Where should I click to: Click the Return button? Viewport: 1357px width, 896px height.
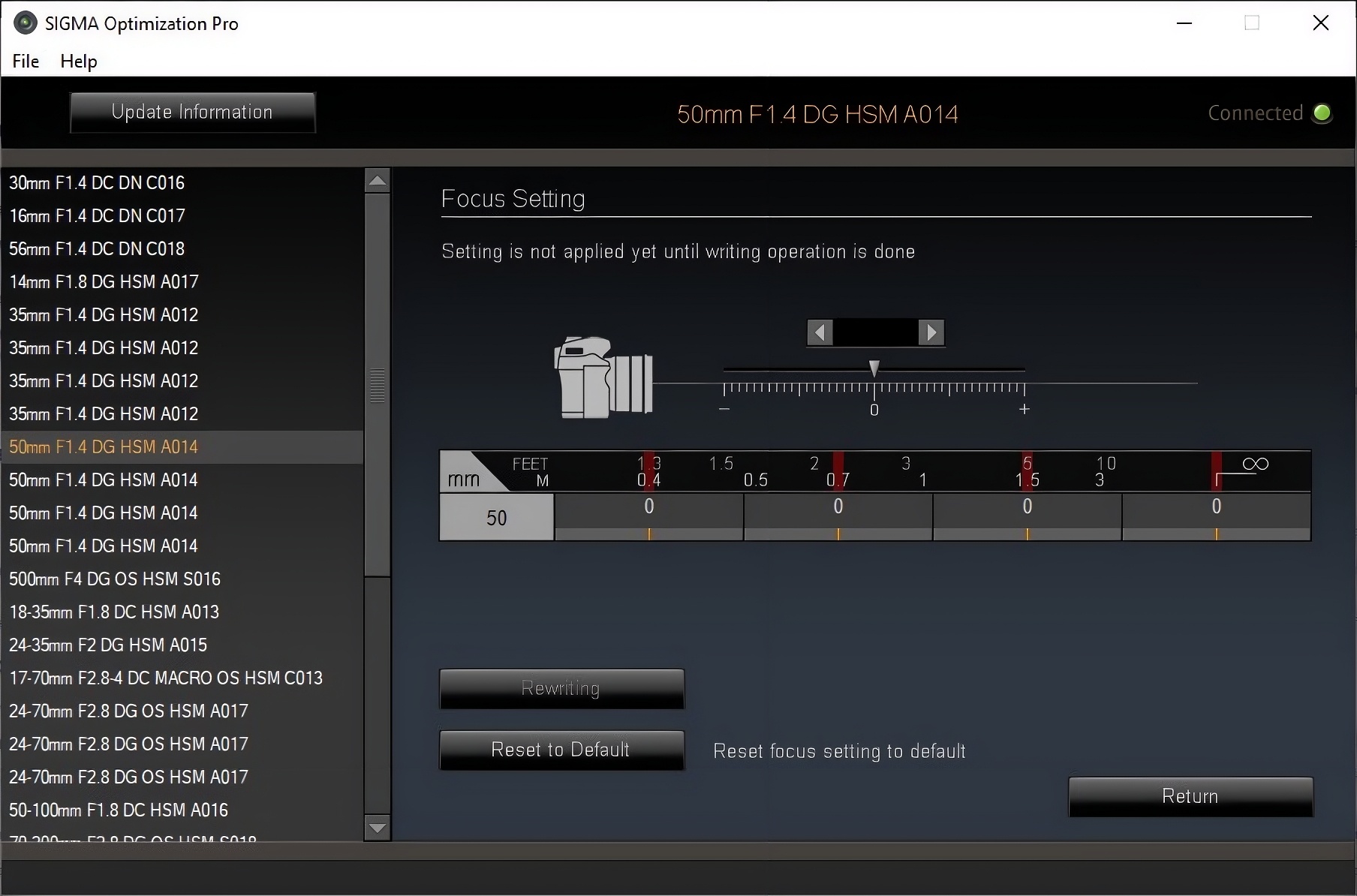[1190, 796]
